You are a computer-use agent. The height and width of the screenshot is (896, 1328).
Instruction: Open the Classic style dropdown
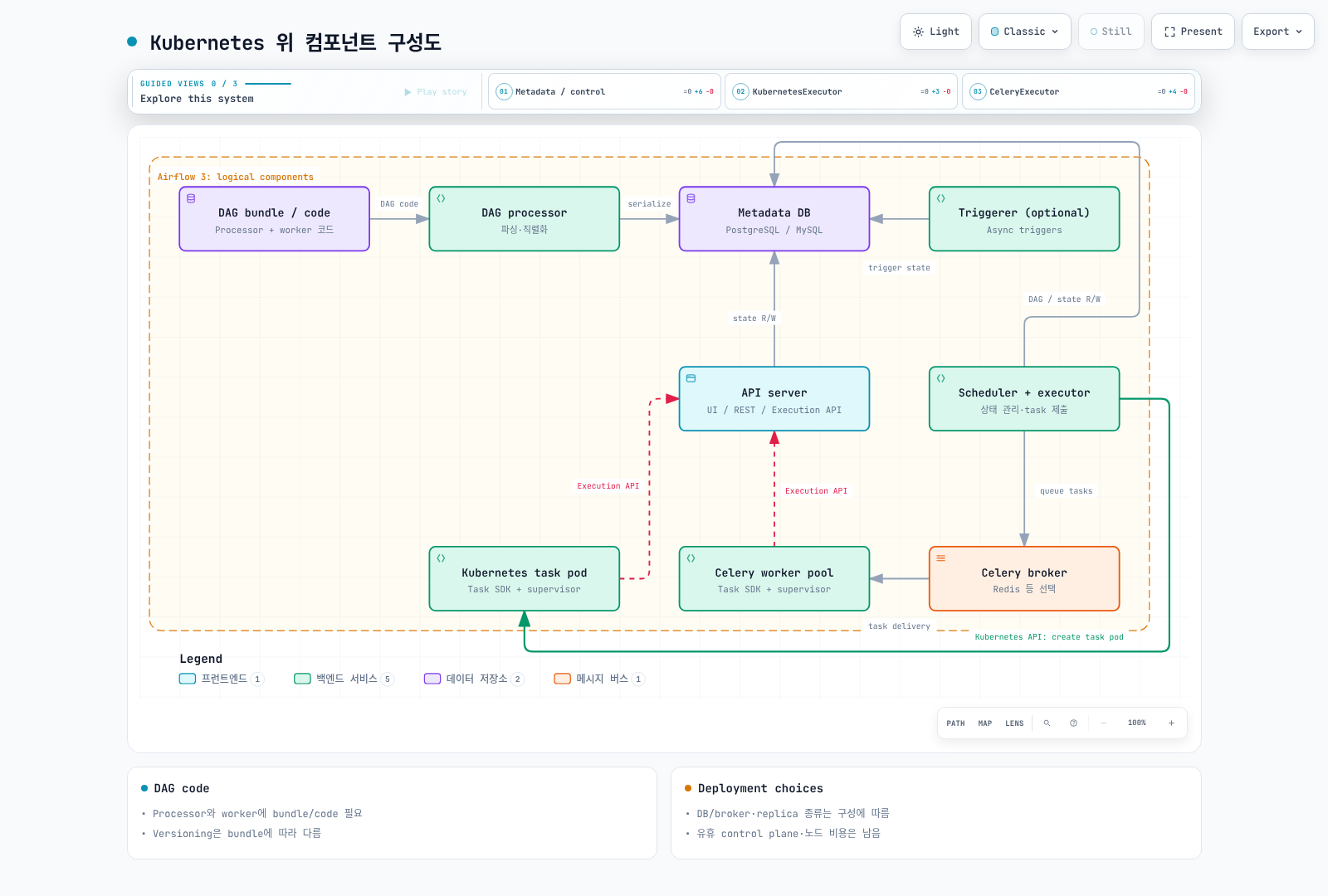click(1025, 32)
